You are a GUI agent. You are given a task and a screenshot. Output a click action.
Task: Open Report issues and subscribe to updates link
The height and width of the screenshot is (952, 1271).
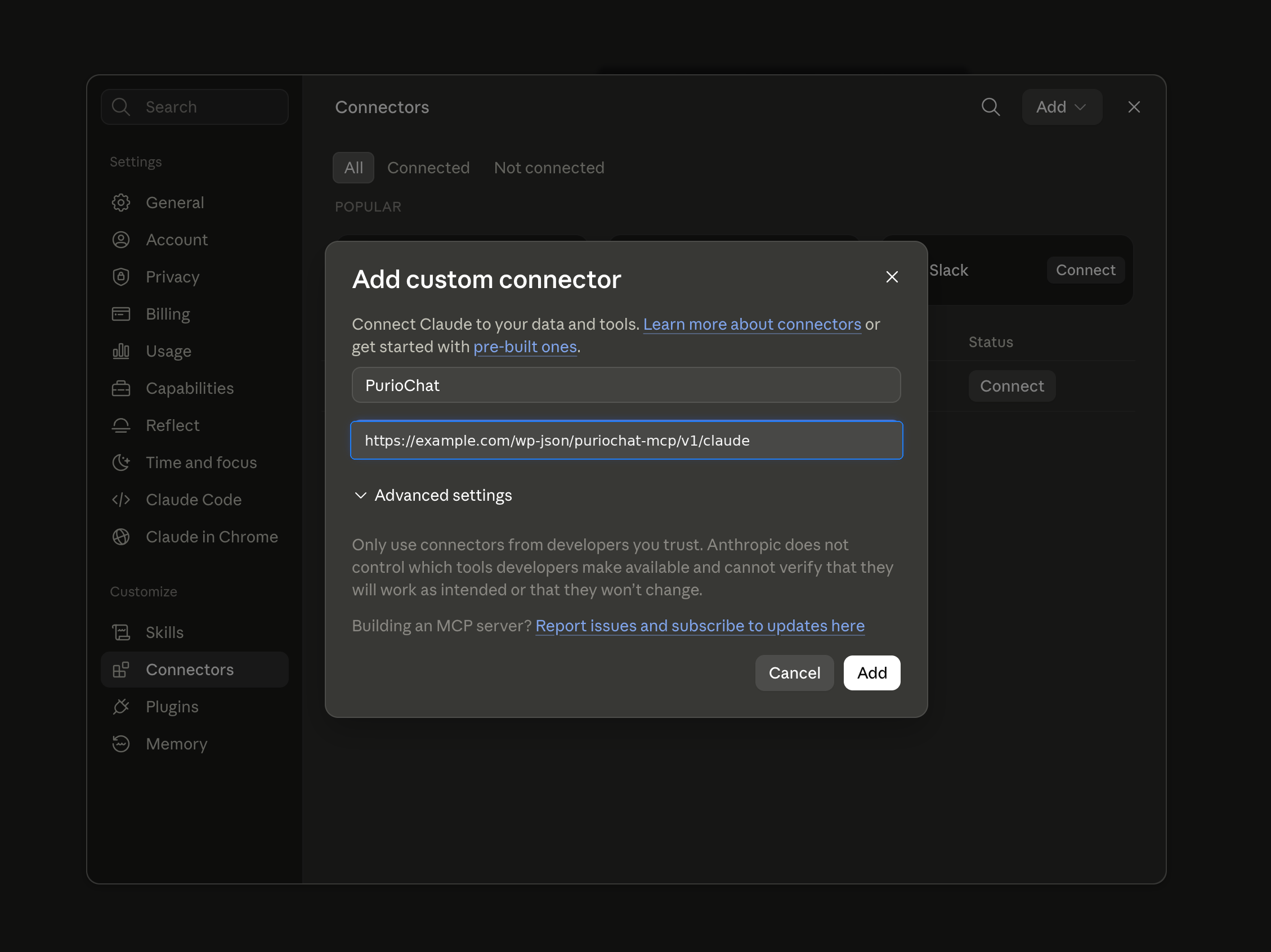tap(700, 626)
